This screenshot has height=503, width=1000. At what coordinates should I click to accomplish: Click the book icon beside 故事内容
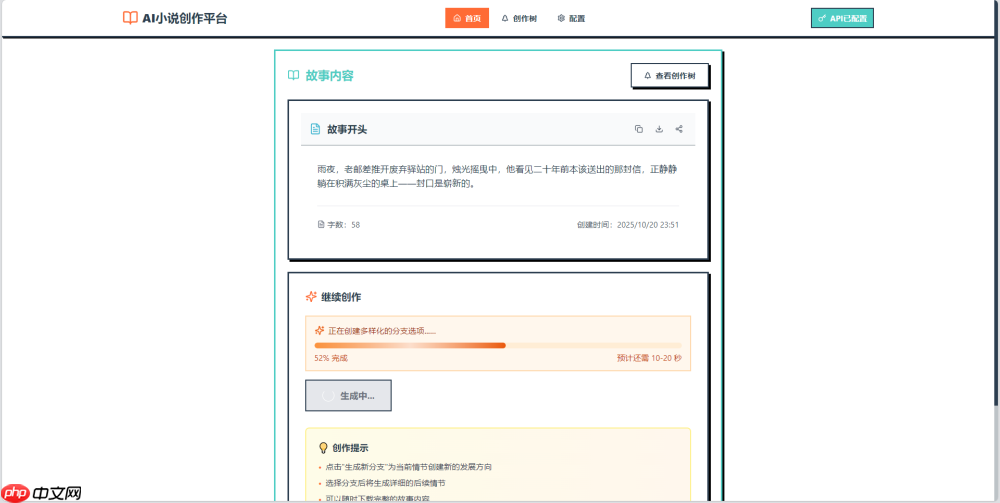point(293,75)
